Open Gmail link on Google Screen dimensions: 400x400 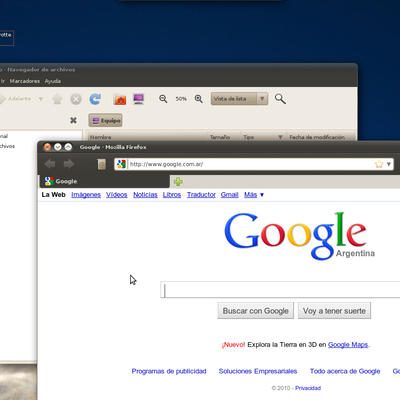pos(230,195)
